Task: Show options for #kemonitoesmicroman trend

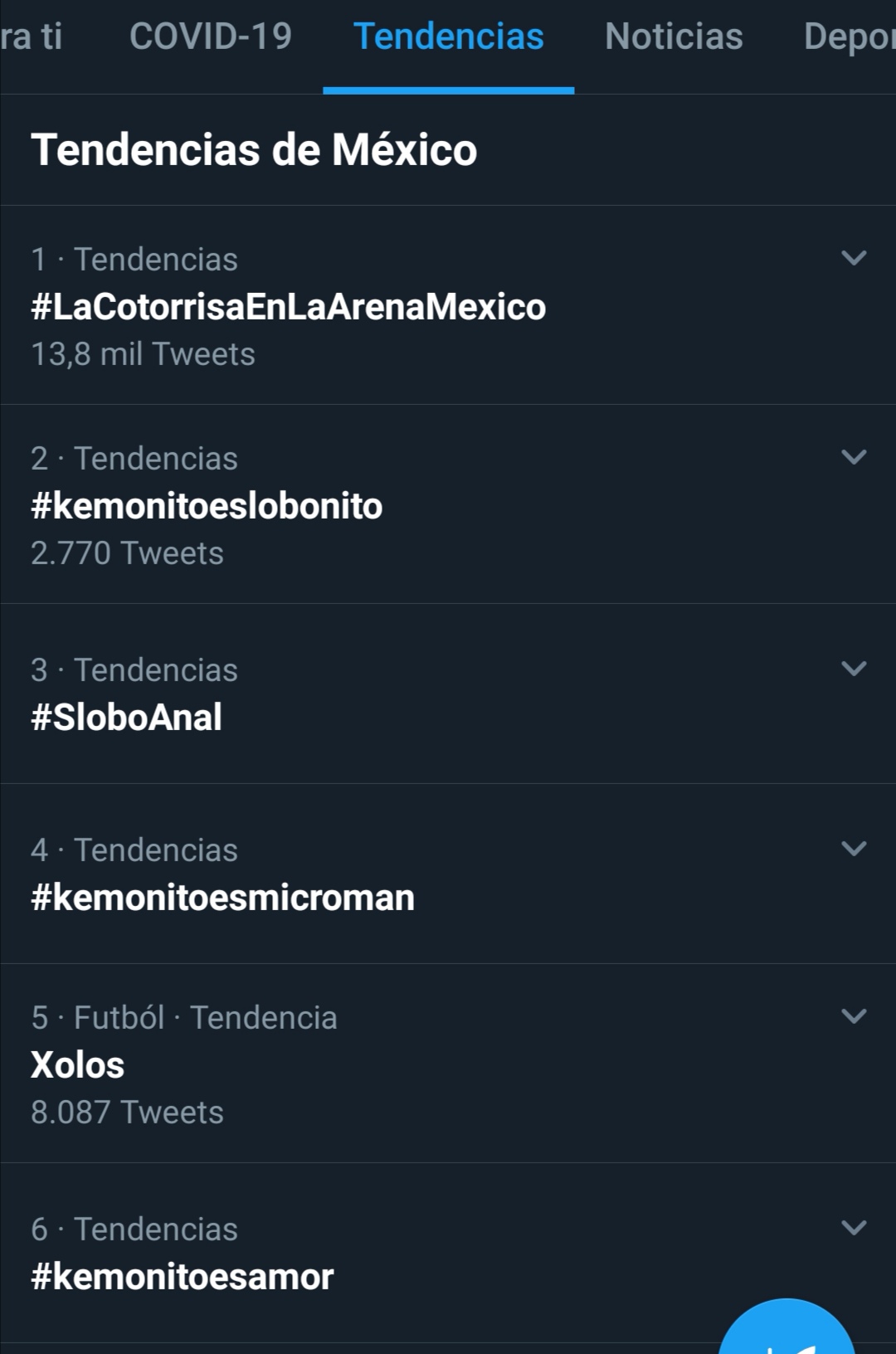Action: click(854, 849)
